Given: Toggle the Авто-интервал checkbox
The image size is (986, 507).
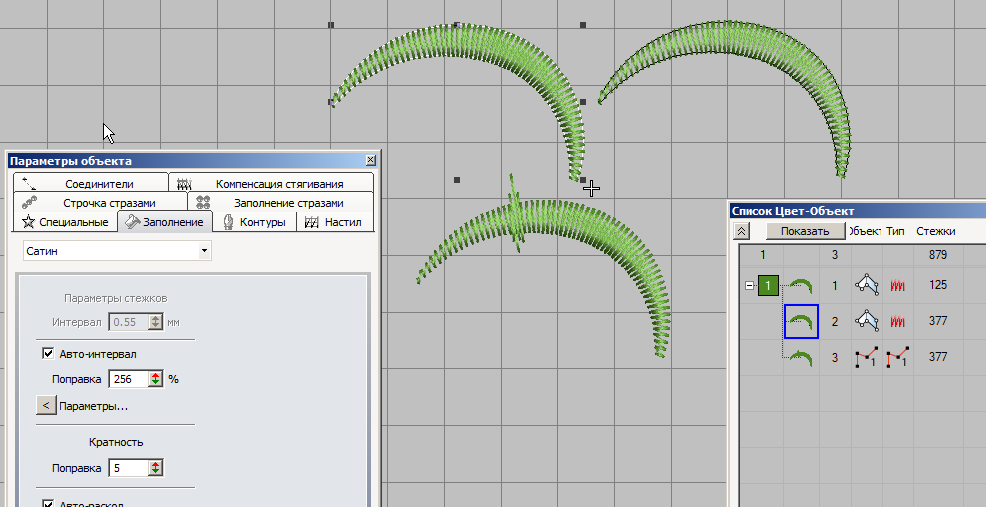Looking at the screenshot, I should click(x=47, y=354).
